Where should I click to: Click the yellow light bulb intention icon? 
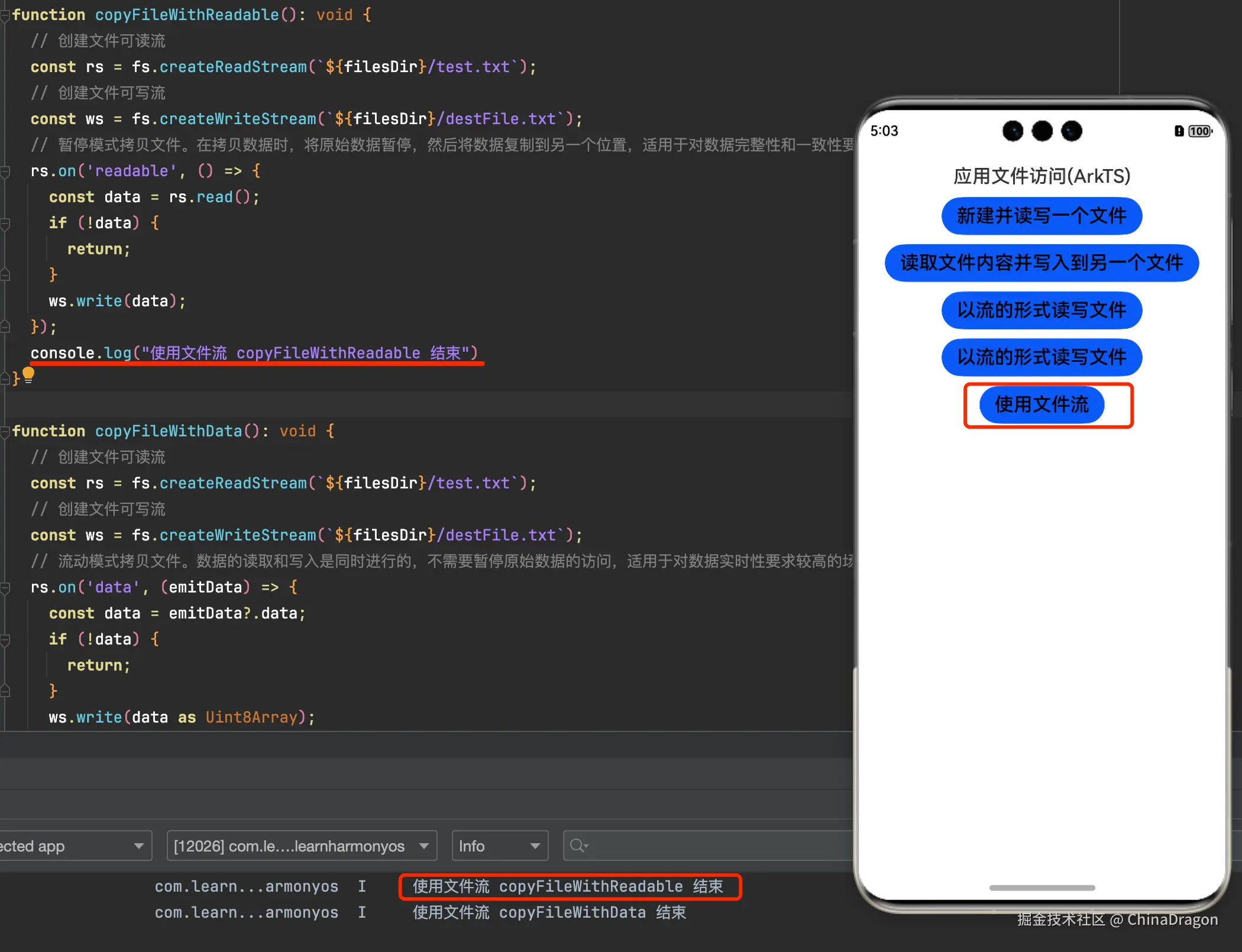[28, 375]
